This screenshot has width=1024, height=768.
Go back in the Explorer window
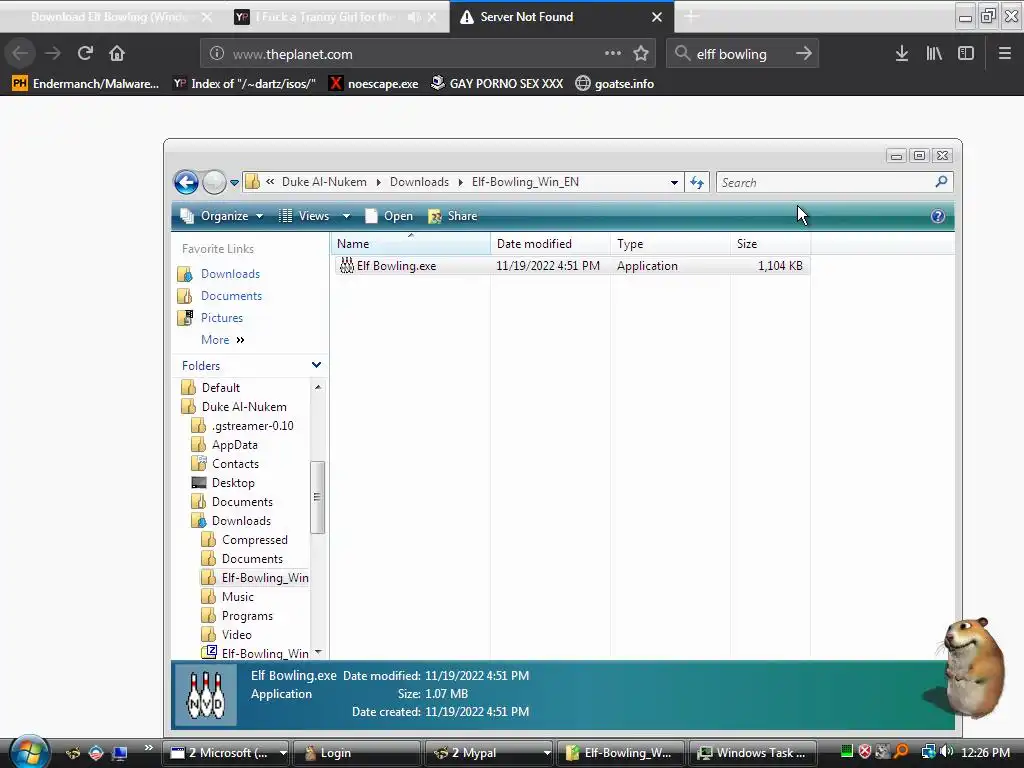click(x=186, y=182)
